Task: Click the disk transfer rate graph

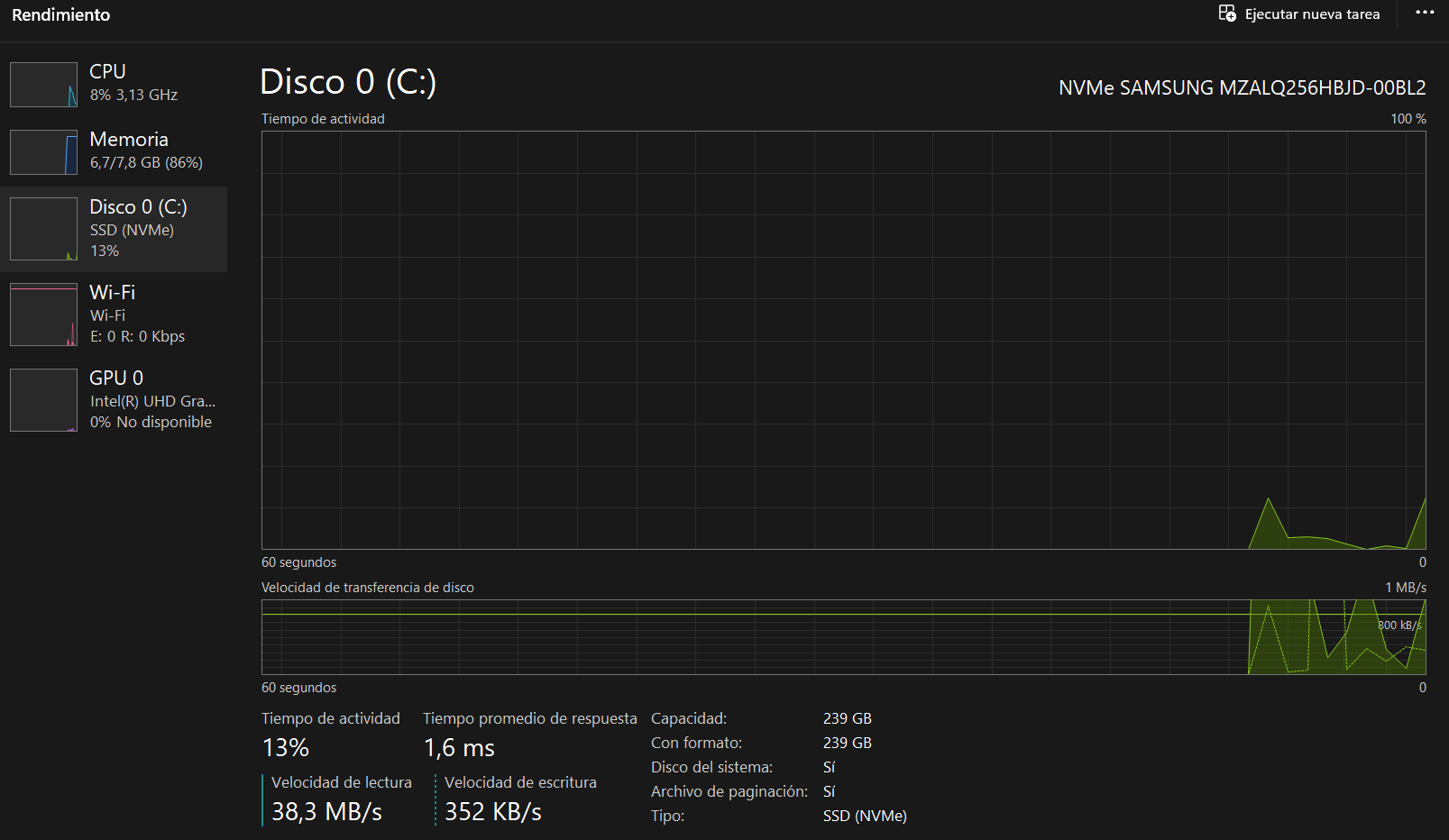Action: pyautogui.click(x=844, y=637)
